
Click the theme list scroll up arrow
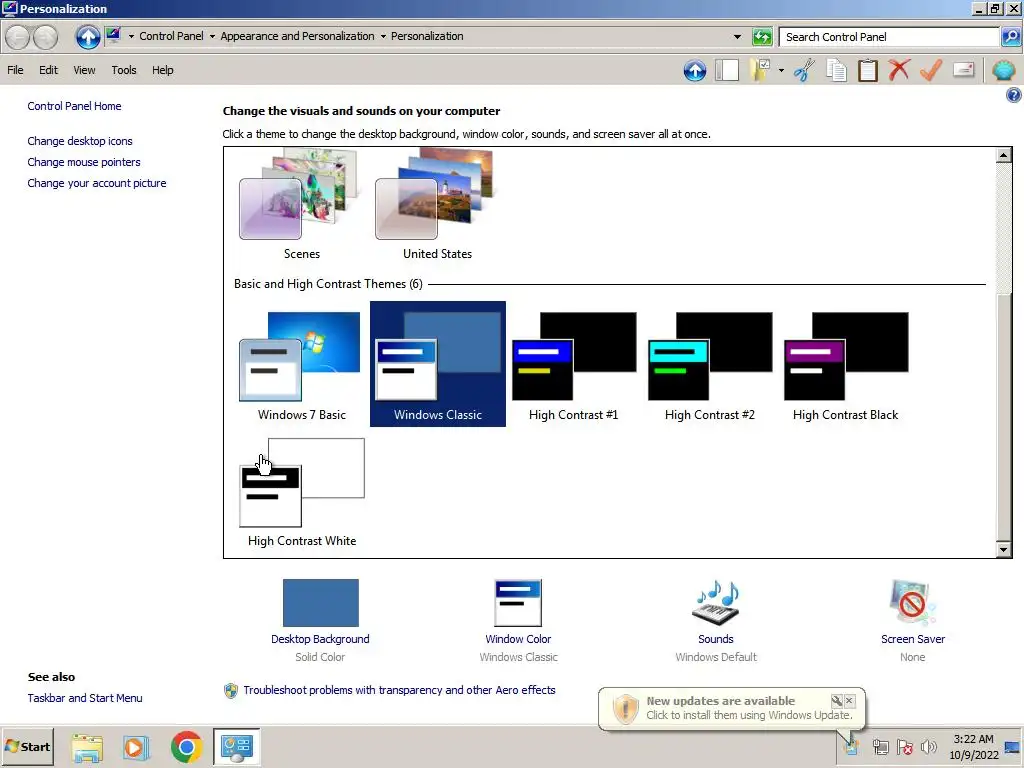[x=1004, y=155]
